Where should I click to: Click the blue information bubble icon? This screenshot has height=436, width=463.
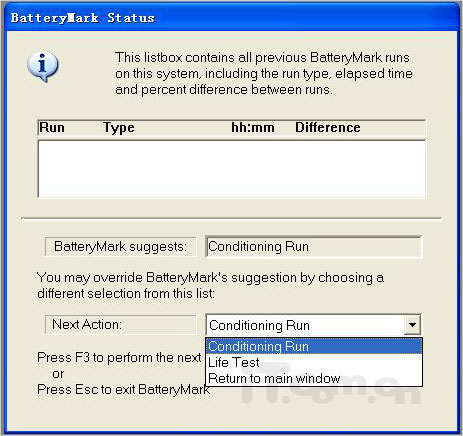43,67
